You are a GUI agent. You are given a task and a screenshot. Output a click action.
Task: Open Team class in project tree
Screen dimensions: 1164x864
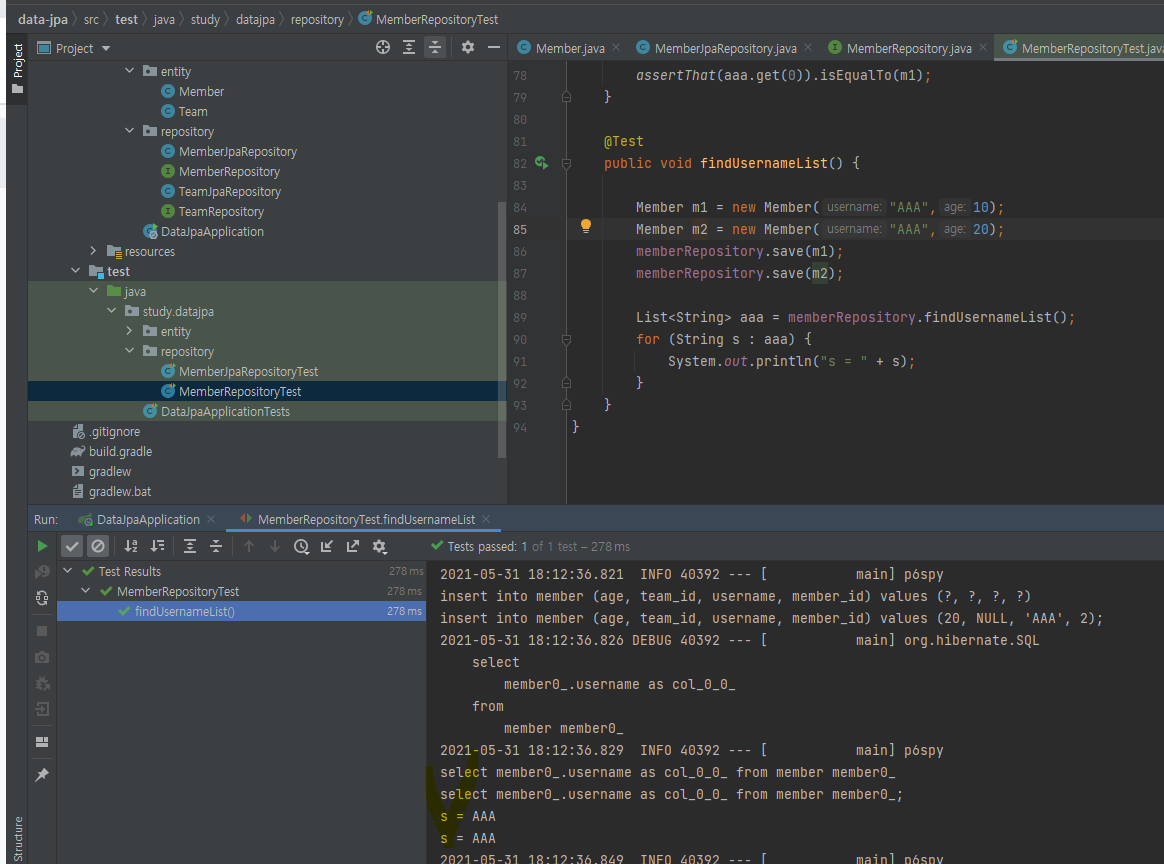pos(193,111)
